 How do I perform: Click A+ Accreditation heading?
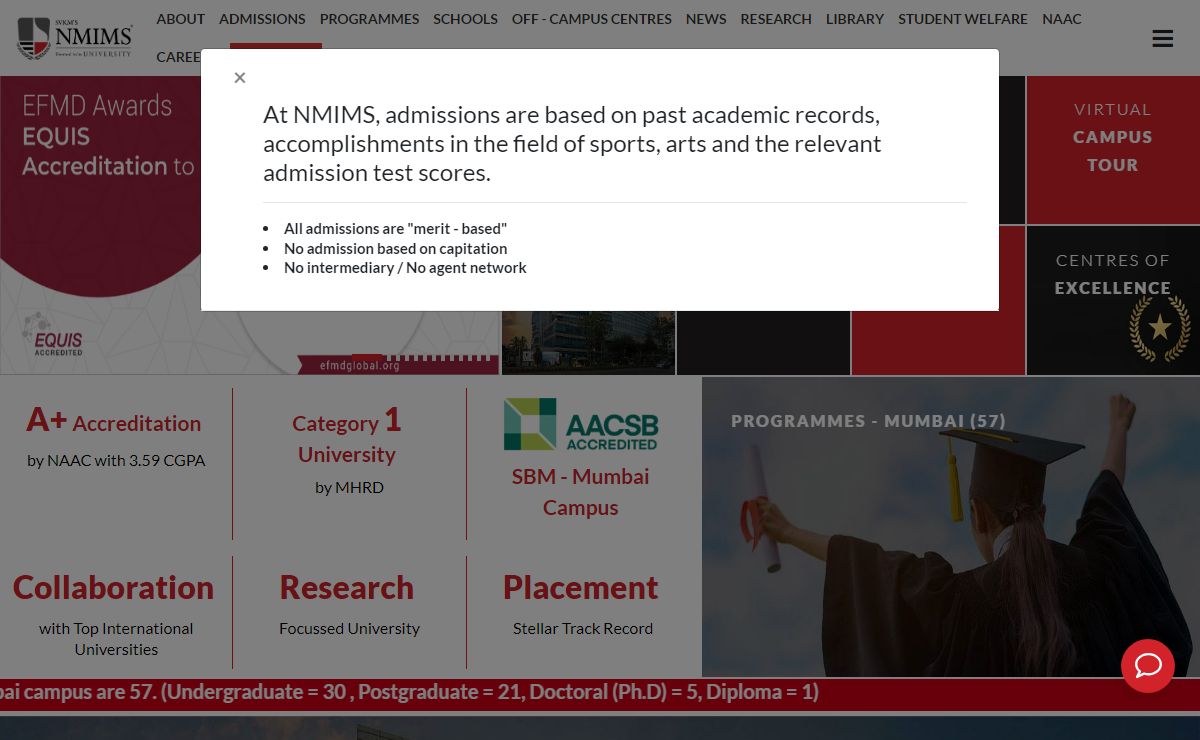(114, 422)
